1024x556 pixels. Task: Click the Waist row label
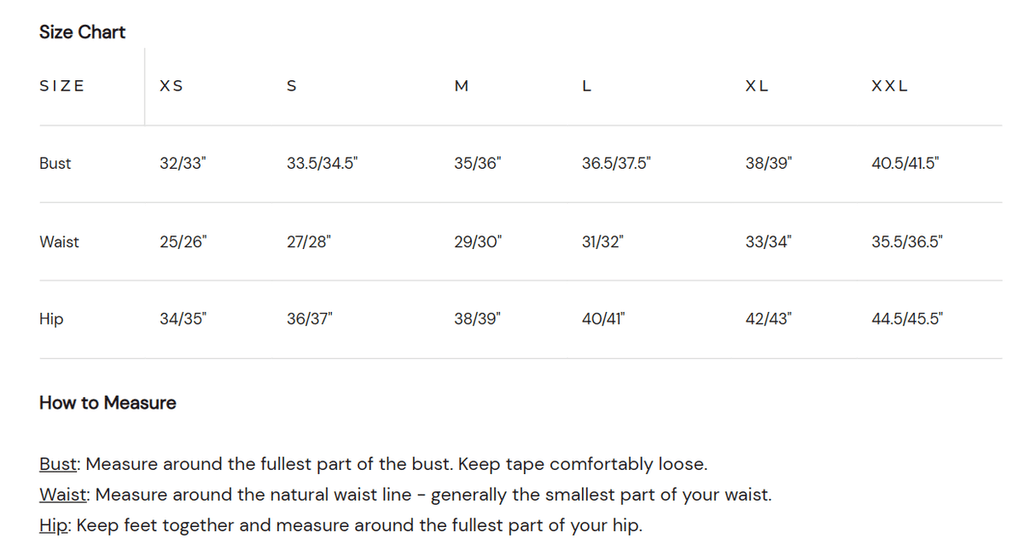coord(59,241)
